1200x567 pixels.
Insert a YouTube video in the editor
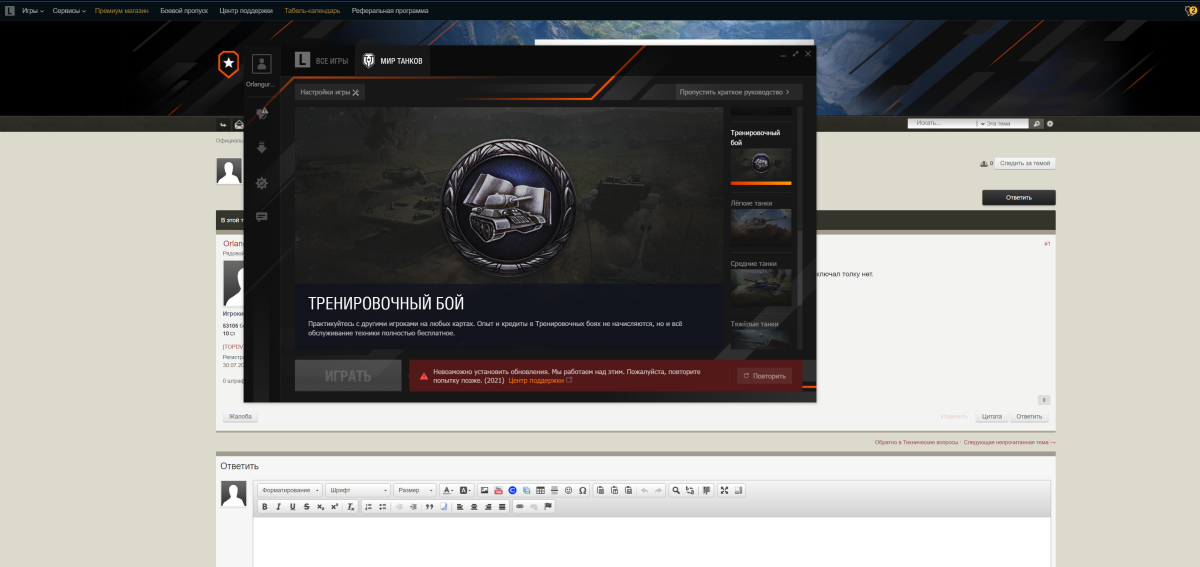tap(498, 490)
